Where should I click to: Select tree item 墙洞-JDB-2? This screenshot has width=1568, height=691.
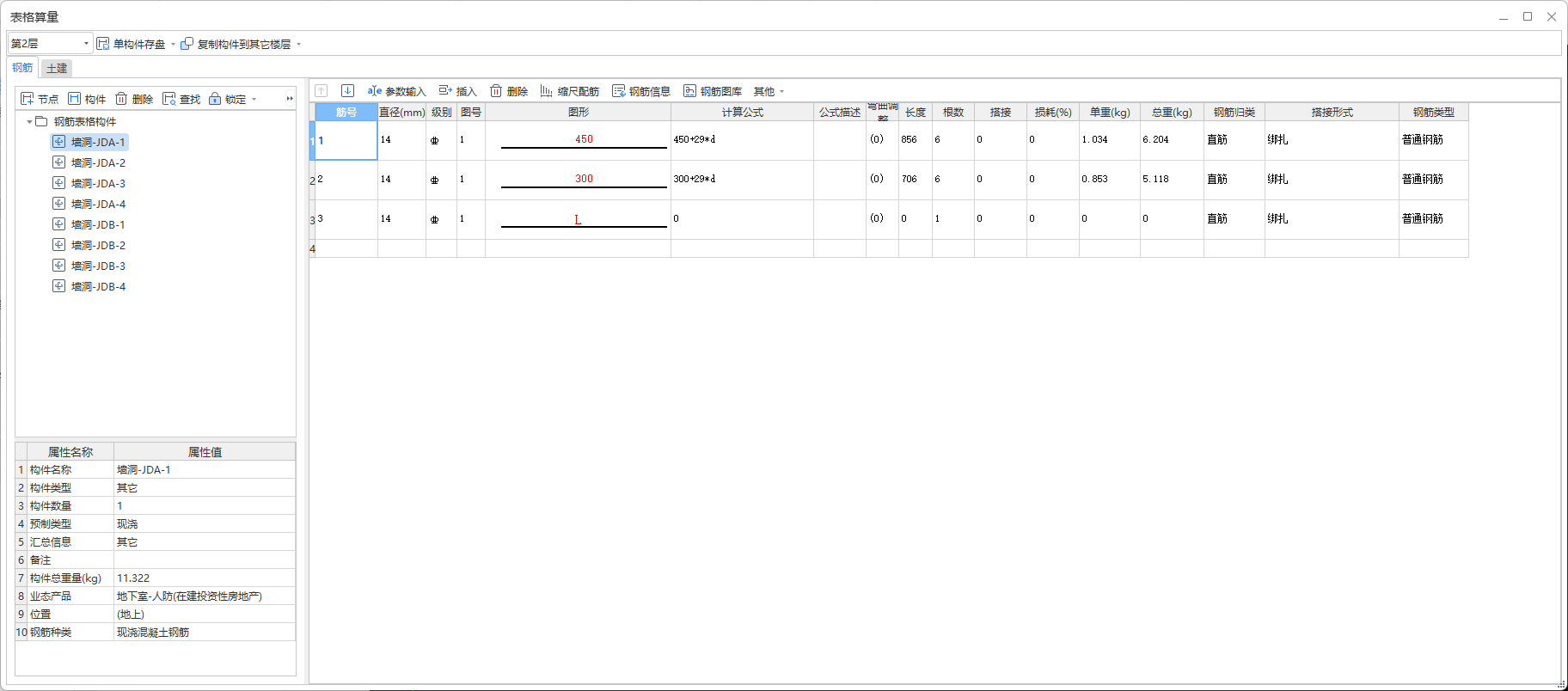(x=98, y=246)
